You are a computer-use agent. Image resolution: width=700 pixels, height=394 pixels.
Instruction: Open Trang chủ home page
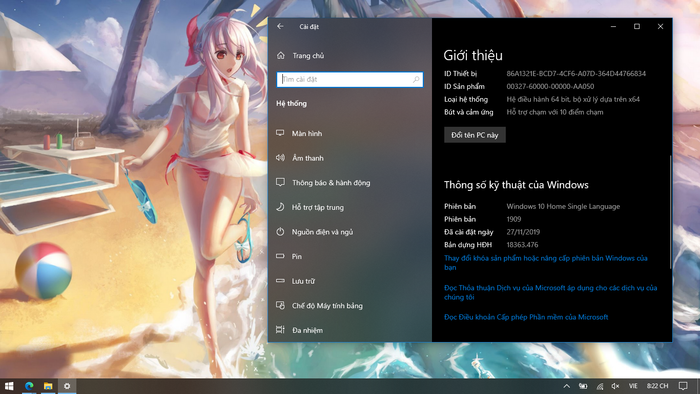click(308, 56)
